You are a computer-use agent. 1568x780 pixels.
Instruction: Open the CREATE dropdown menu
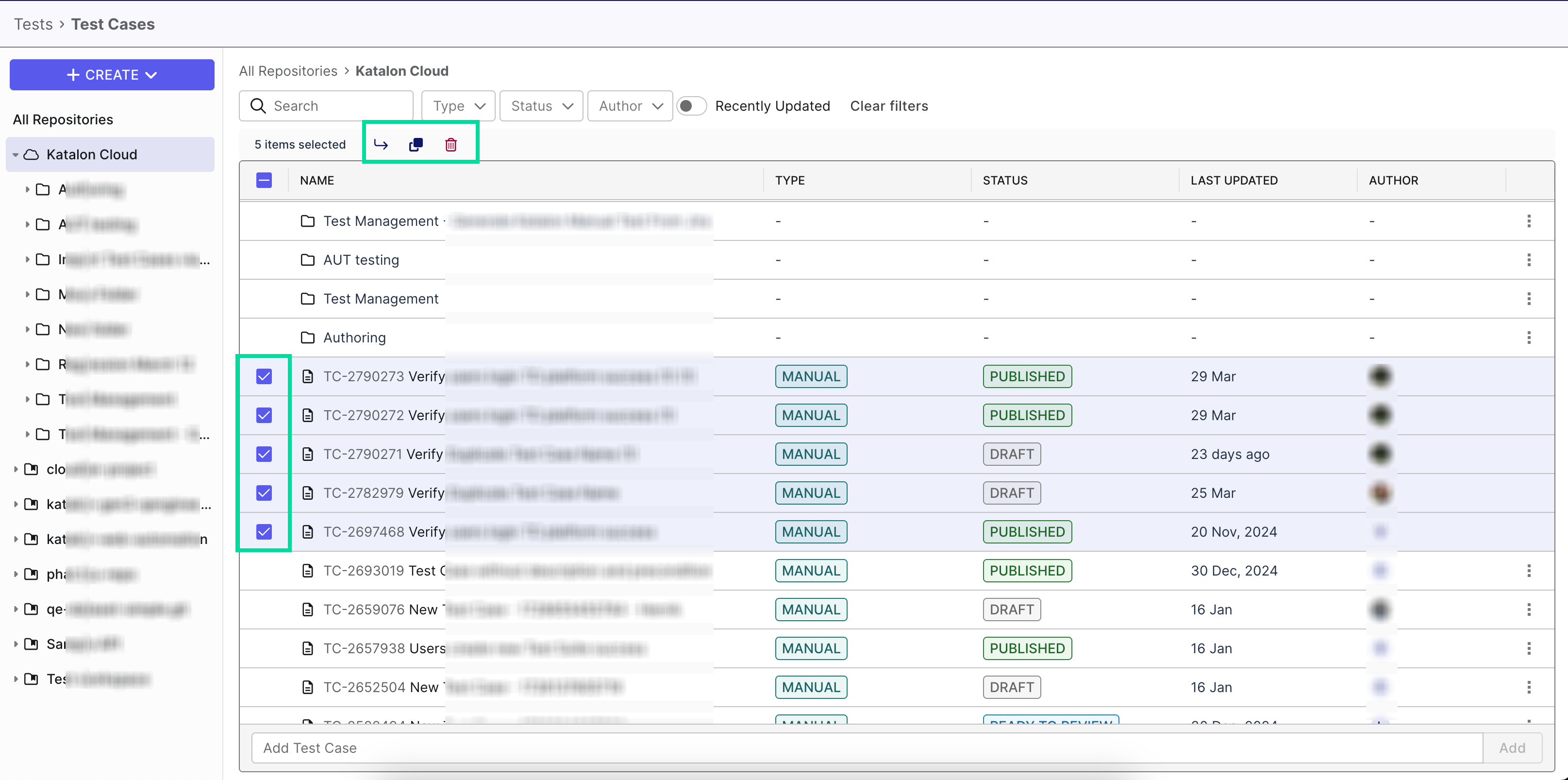[111, 74]
